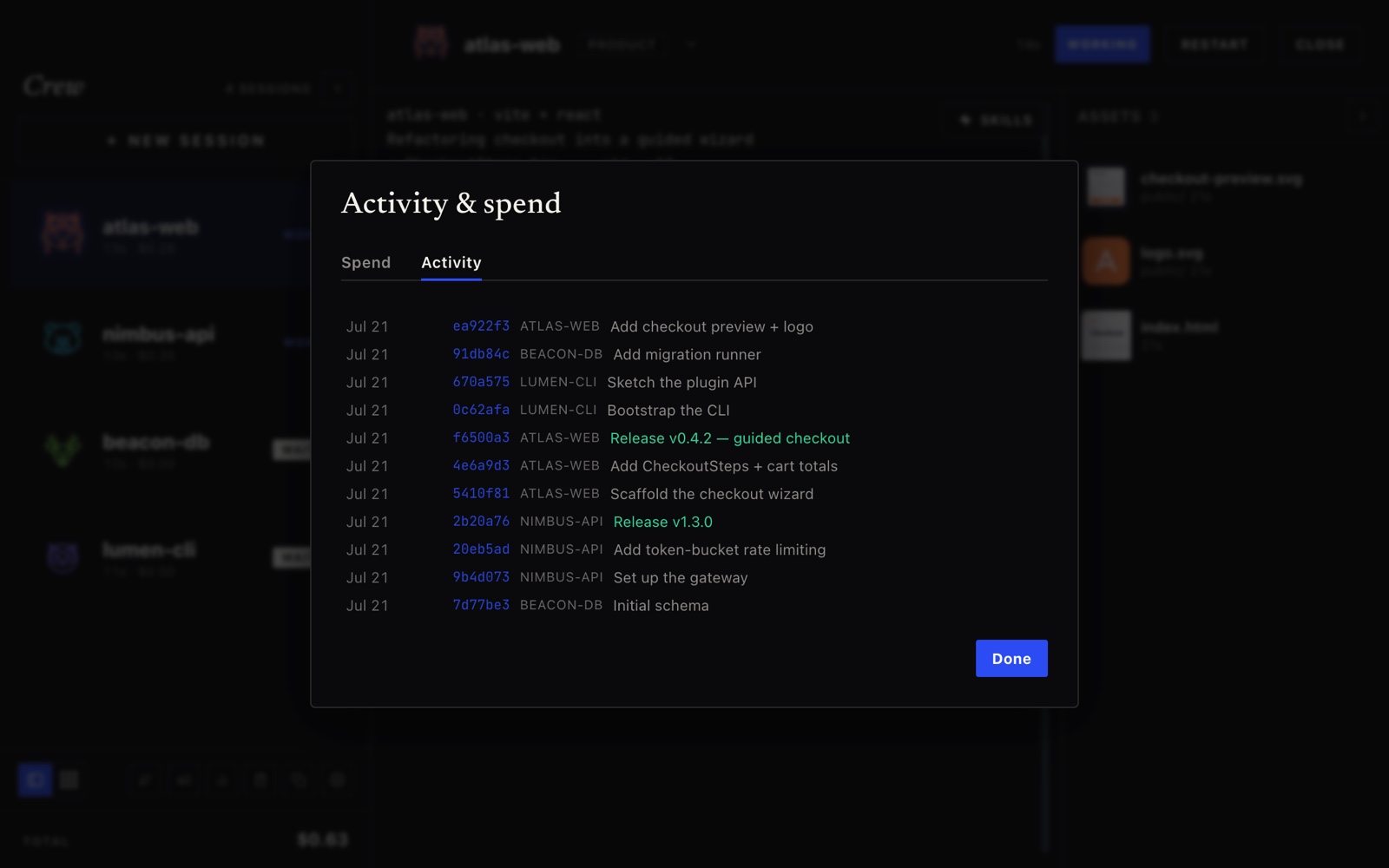Click 'Add migration runner' message
The image size is (1389, 868).
coord(687,354)
